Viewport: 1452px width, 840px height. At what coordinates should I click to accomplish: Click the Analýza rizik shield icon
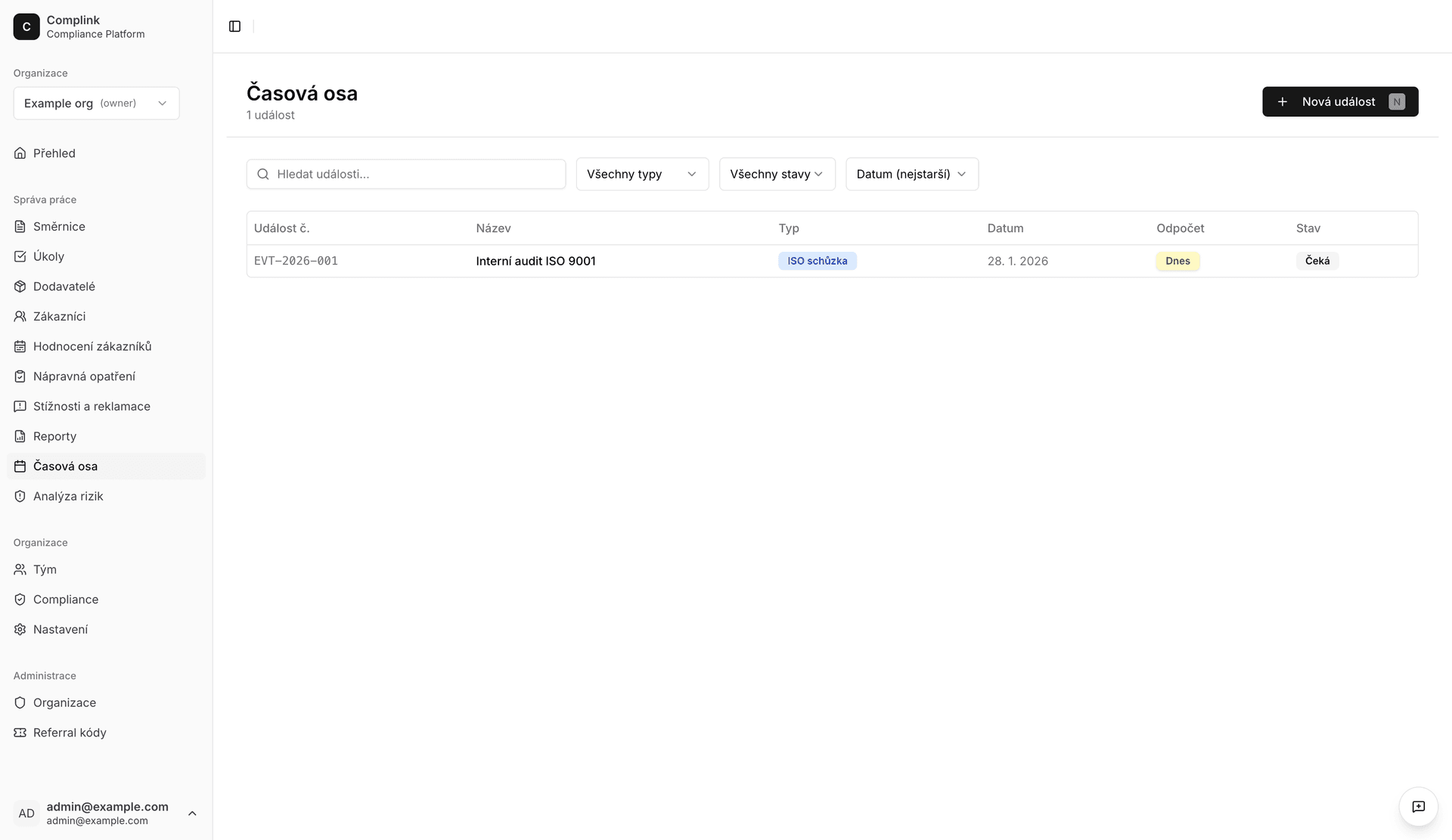point(20,496)
